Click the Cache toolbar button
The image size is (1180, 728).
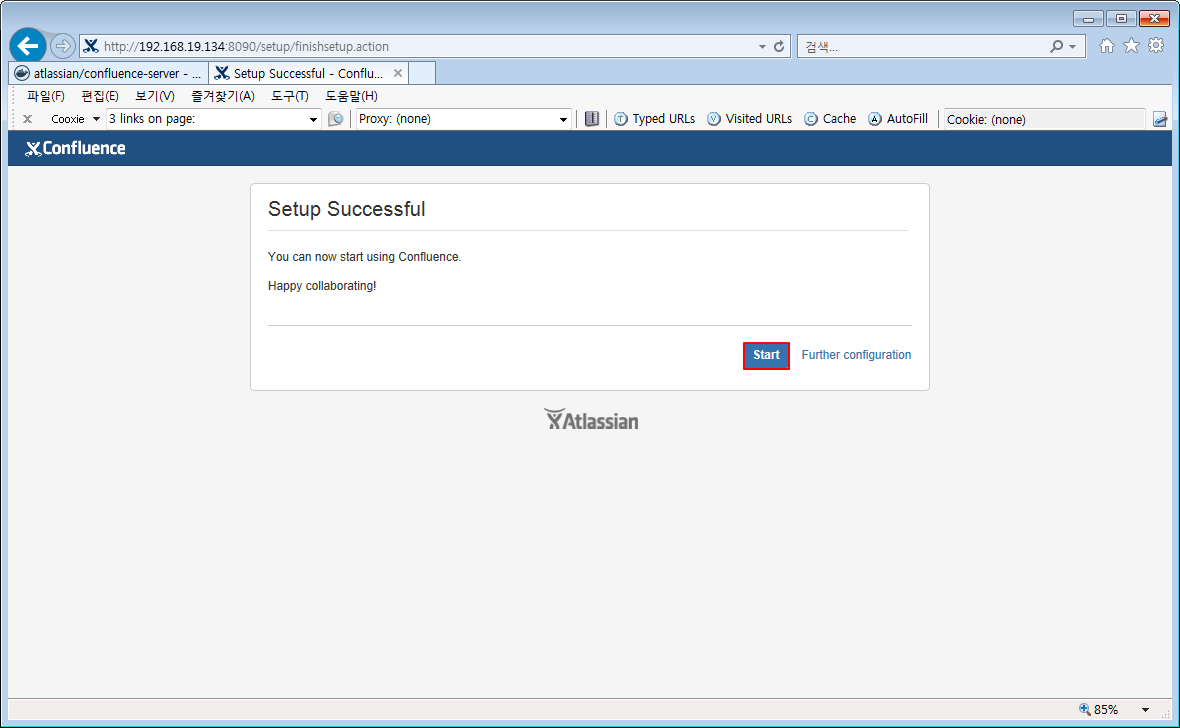[829, 119]
